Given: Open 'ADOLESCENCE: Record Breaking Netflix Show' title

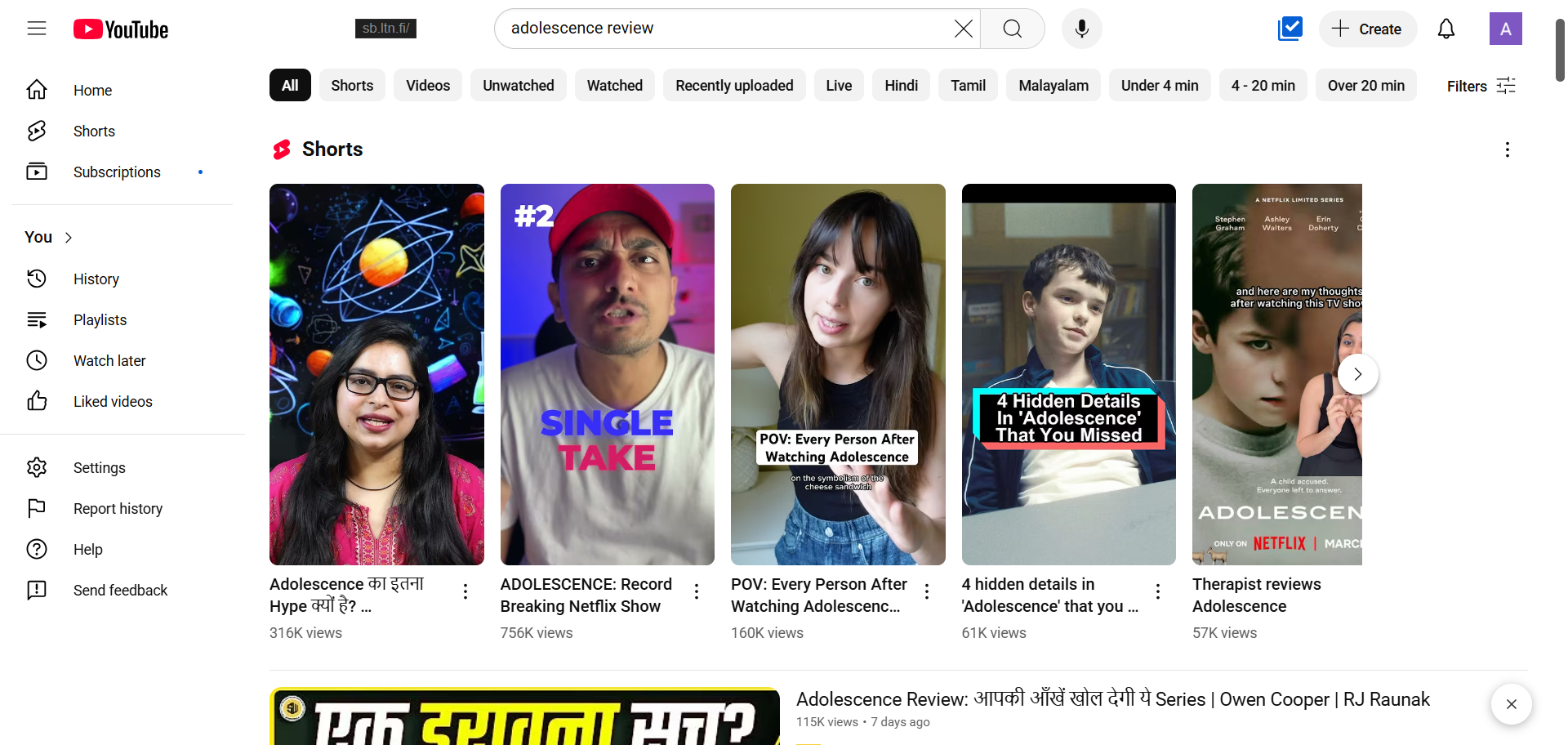Looking at the screenshot, I should pos(586,596).
